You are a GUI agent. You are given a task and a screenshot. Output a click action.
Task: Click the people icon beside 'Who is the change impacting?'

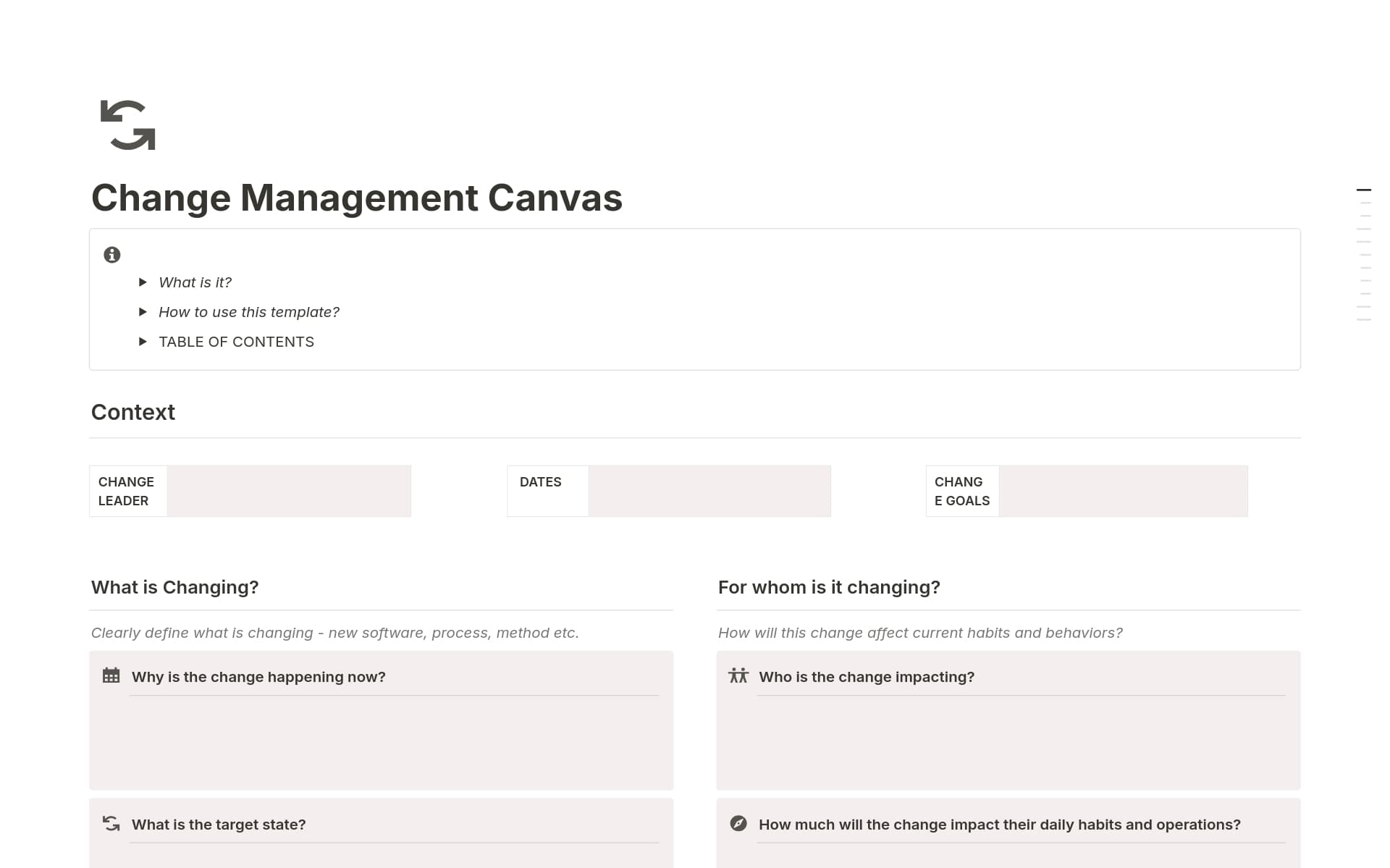[738, 675]
